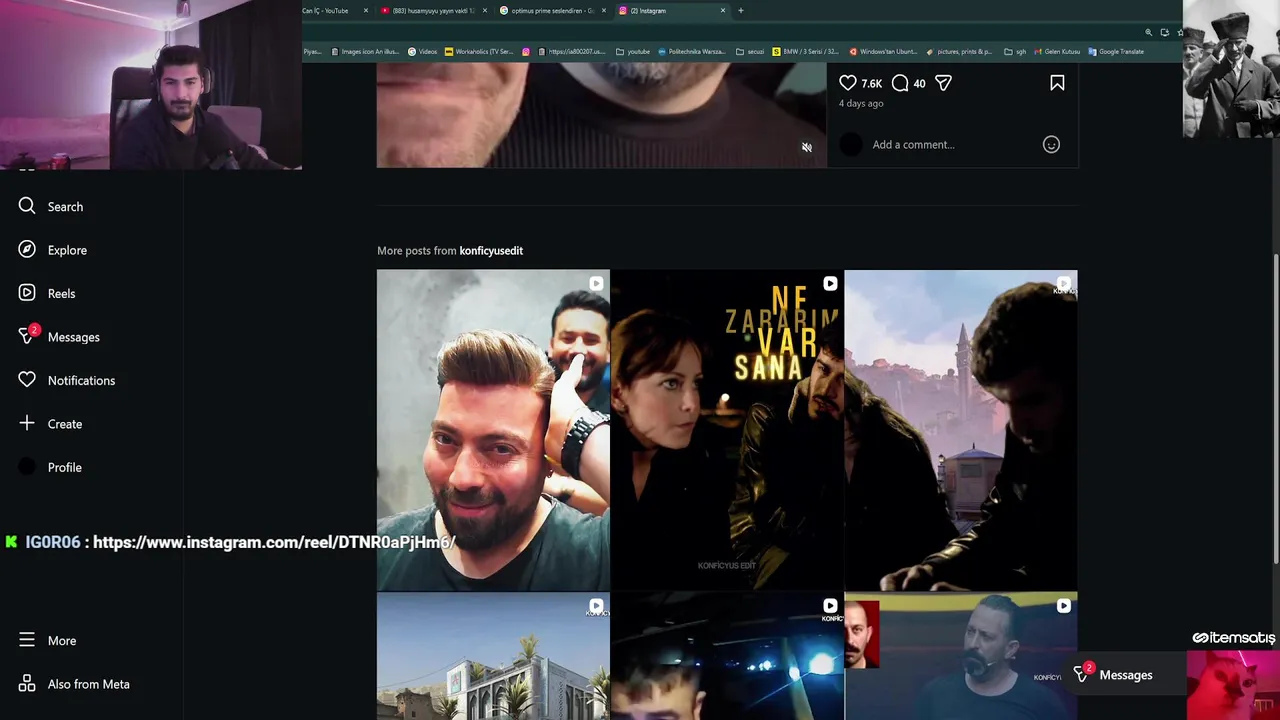Open the BMW / 3 Serisi bookmark
1280x720 pixels.
[x=805, y=51]
